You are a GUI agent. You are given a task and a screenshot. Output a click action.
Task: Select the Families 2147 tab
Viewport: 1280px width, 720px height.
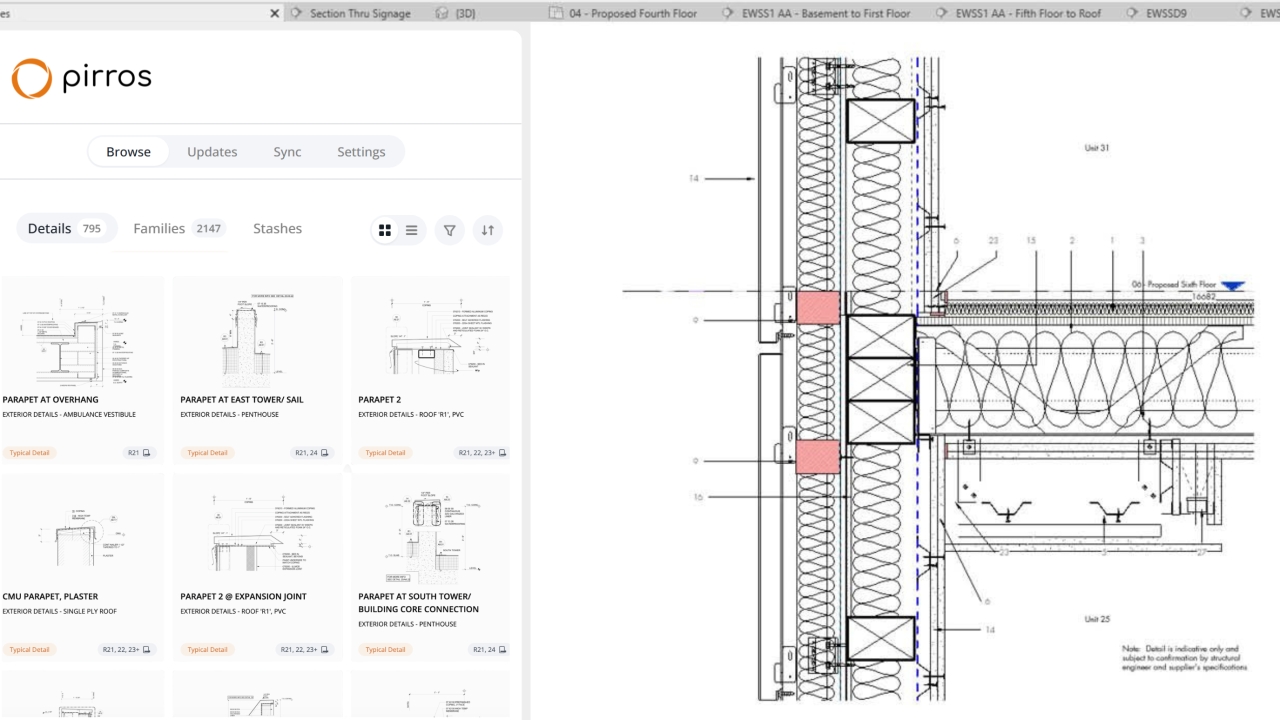(x=178, y=228)
